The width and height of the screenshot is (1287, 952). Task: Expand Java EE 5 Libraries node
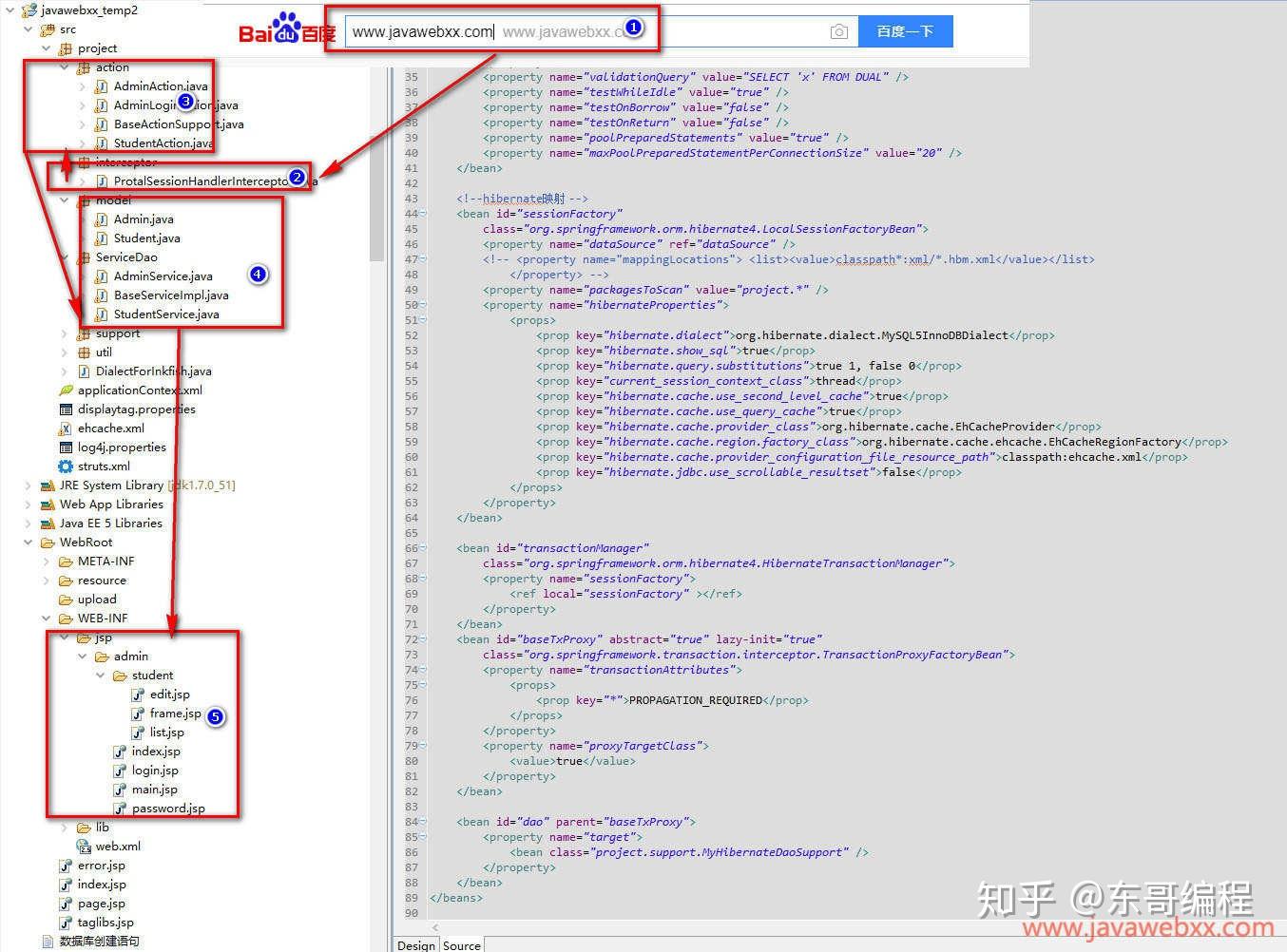pos(29,524)
